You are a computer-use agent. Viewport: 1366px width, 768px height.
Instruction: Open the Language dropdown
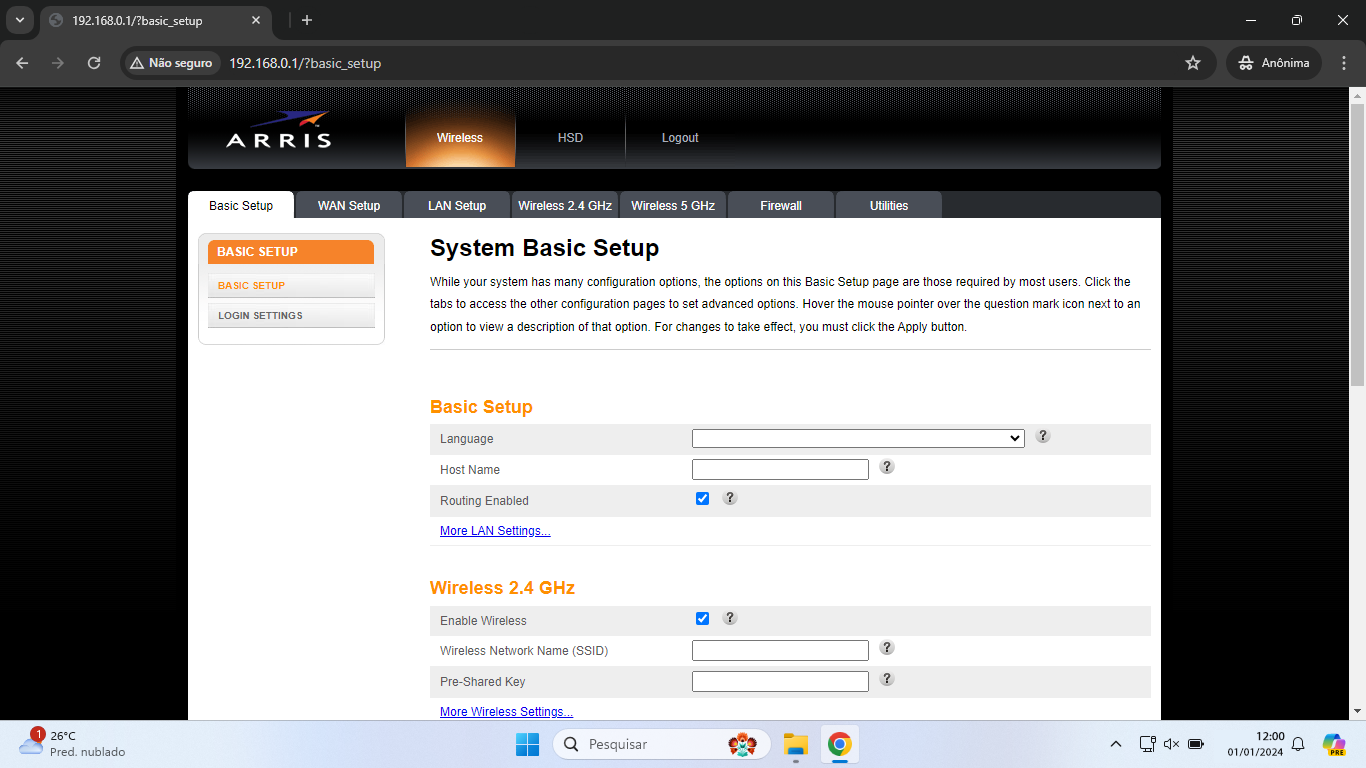[858, 438]
